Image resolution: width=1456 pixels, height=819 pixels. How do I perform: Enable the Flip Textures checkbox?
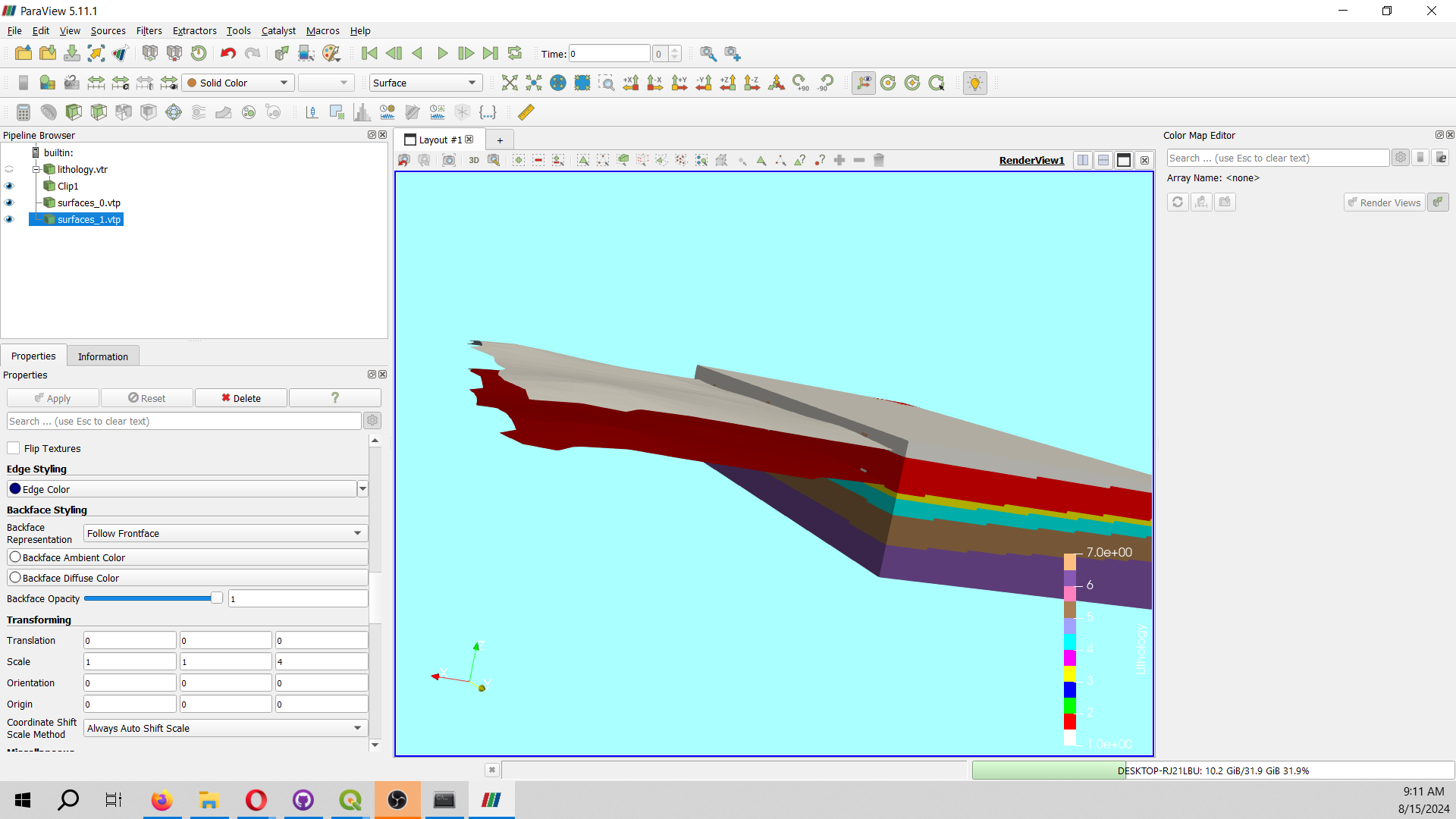(13, 447)
